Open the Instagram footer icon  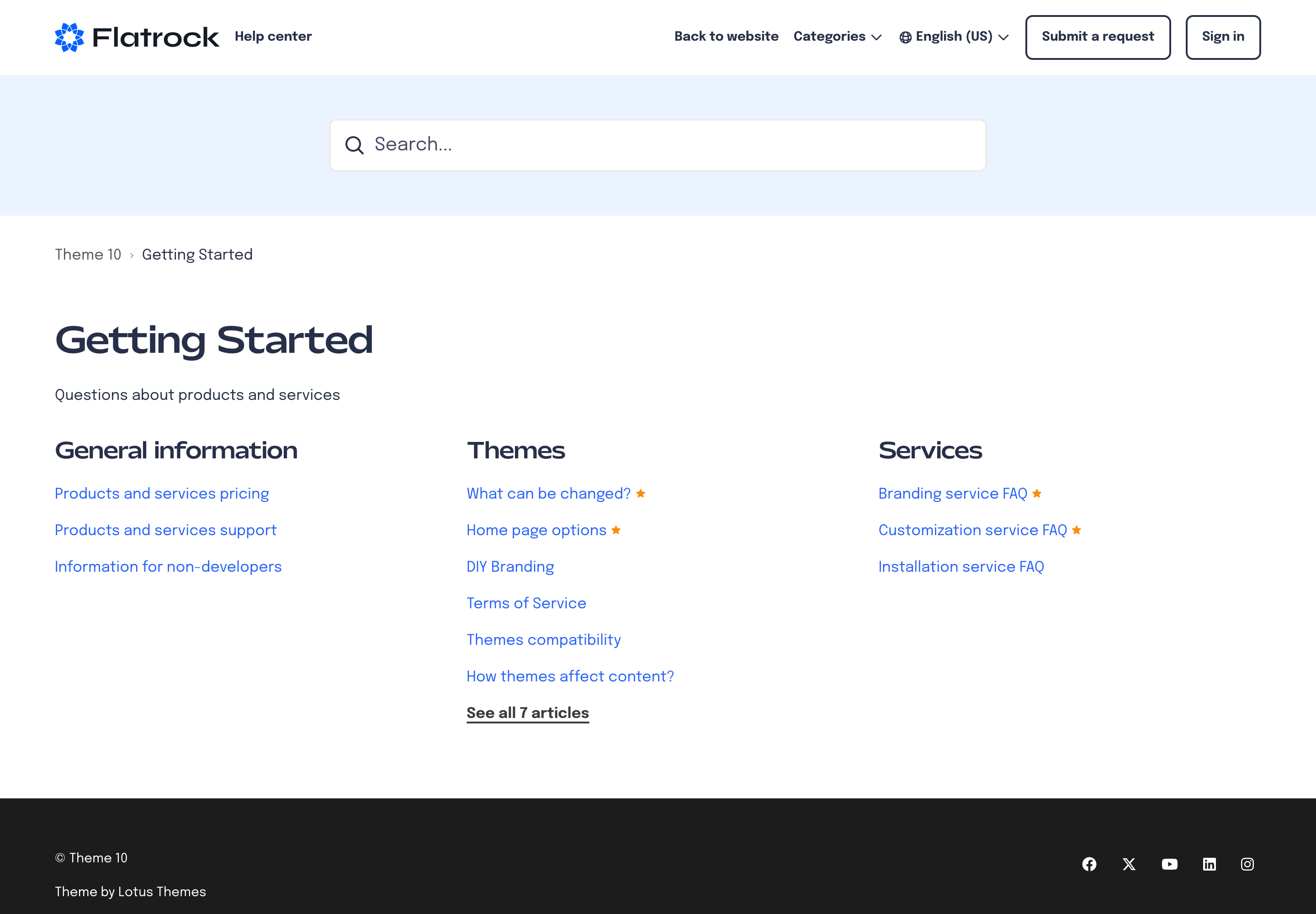click(x=1247, y=864)
